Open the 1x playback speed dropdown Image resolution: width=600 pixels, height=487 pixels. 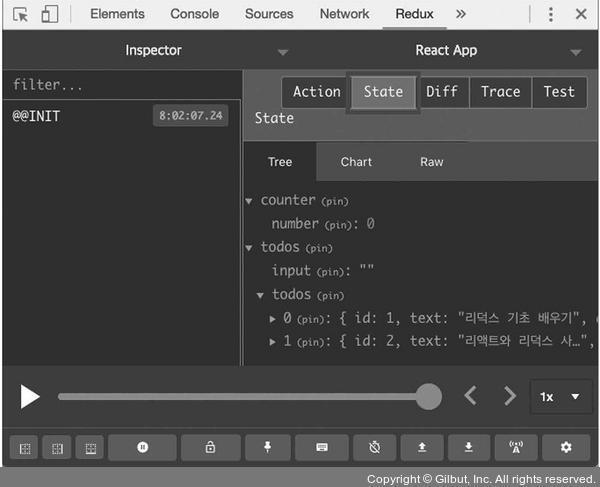pos(561,397)
